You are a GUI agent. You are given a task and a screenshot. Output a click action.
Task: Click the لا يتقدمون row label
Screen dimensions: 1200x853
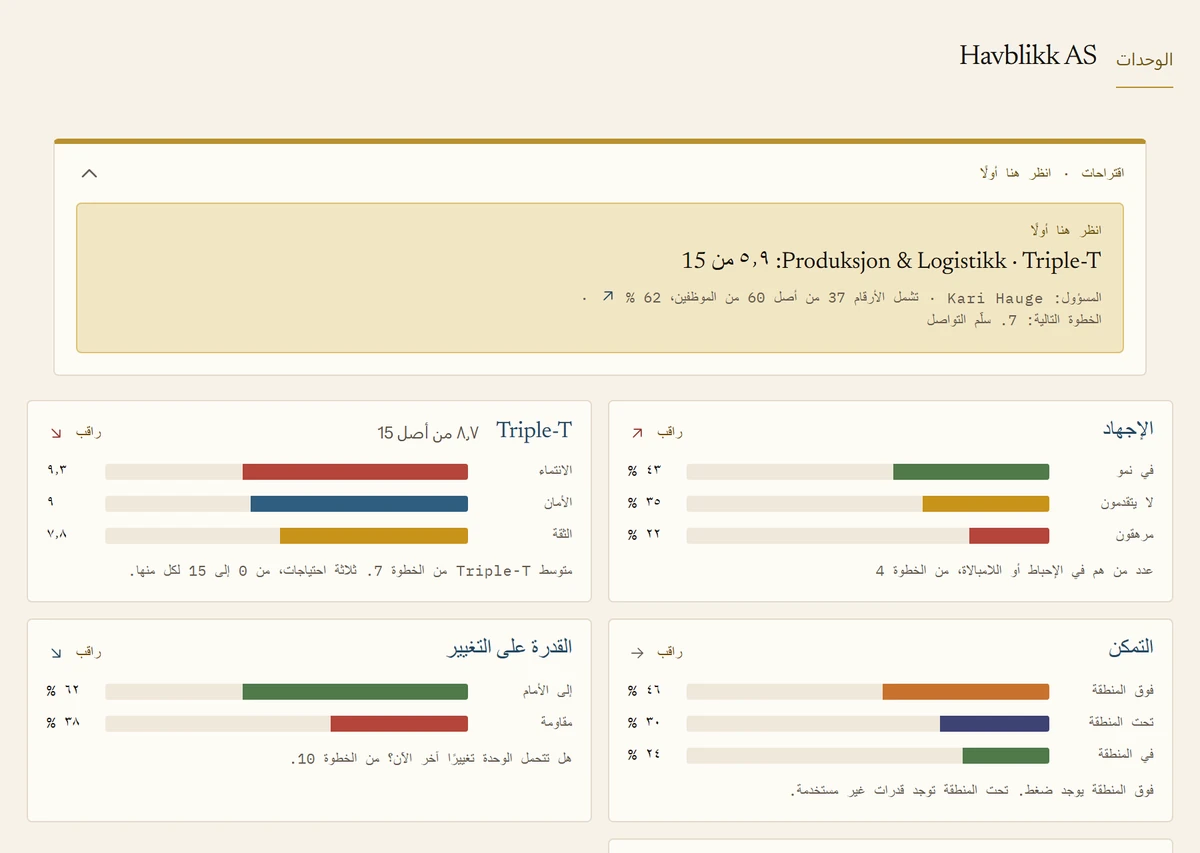coord(1127,503)
